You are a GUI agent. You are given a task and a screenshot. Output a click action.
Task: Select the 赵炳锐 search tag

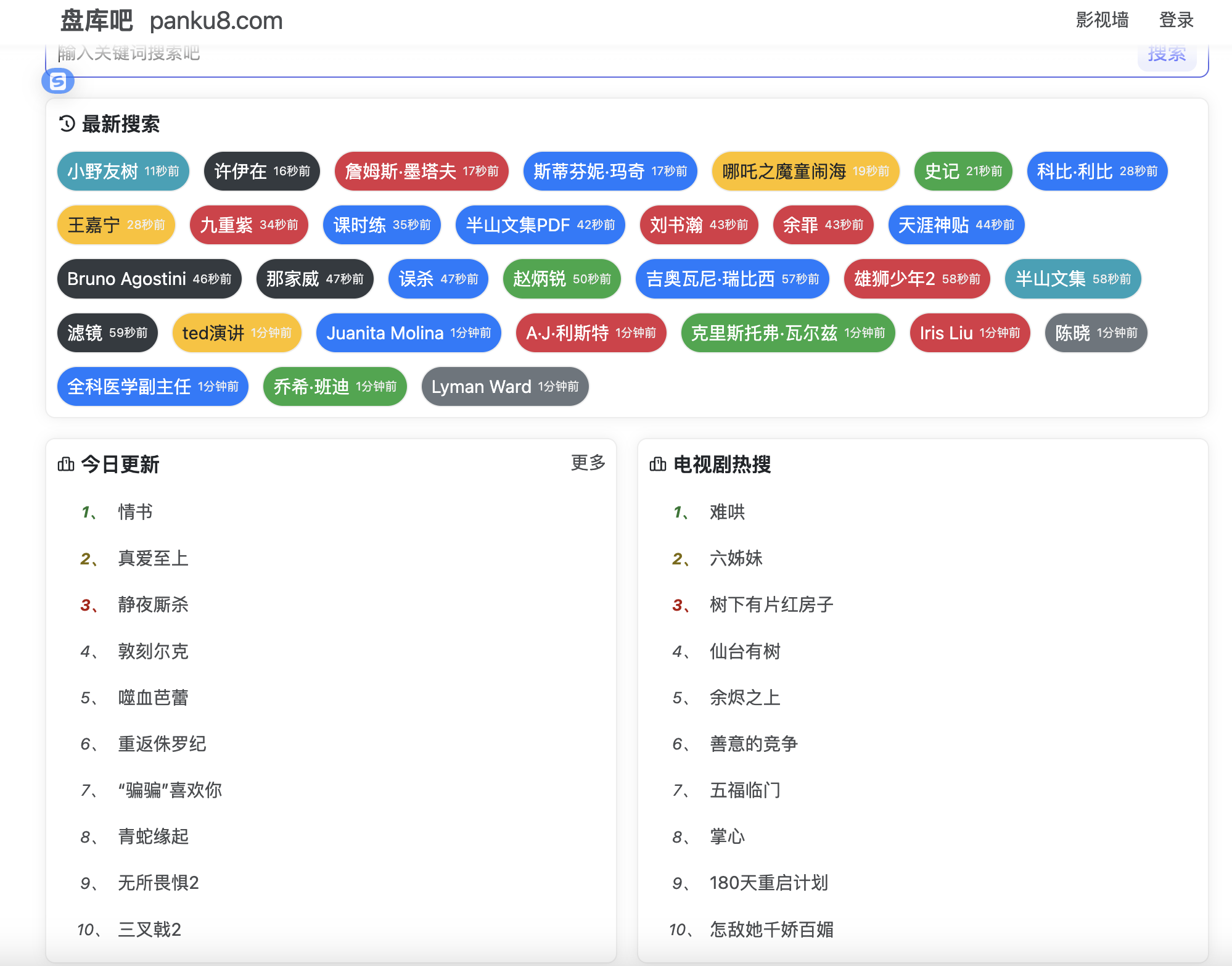pyautogui.click(x=562, y=279)
